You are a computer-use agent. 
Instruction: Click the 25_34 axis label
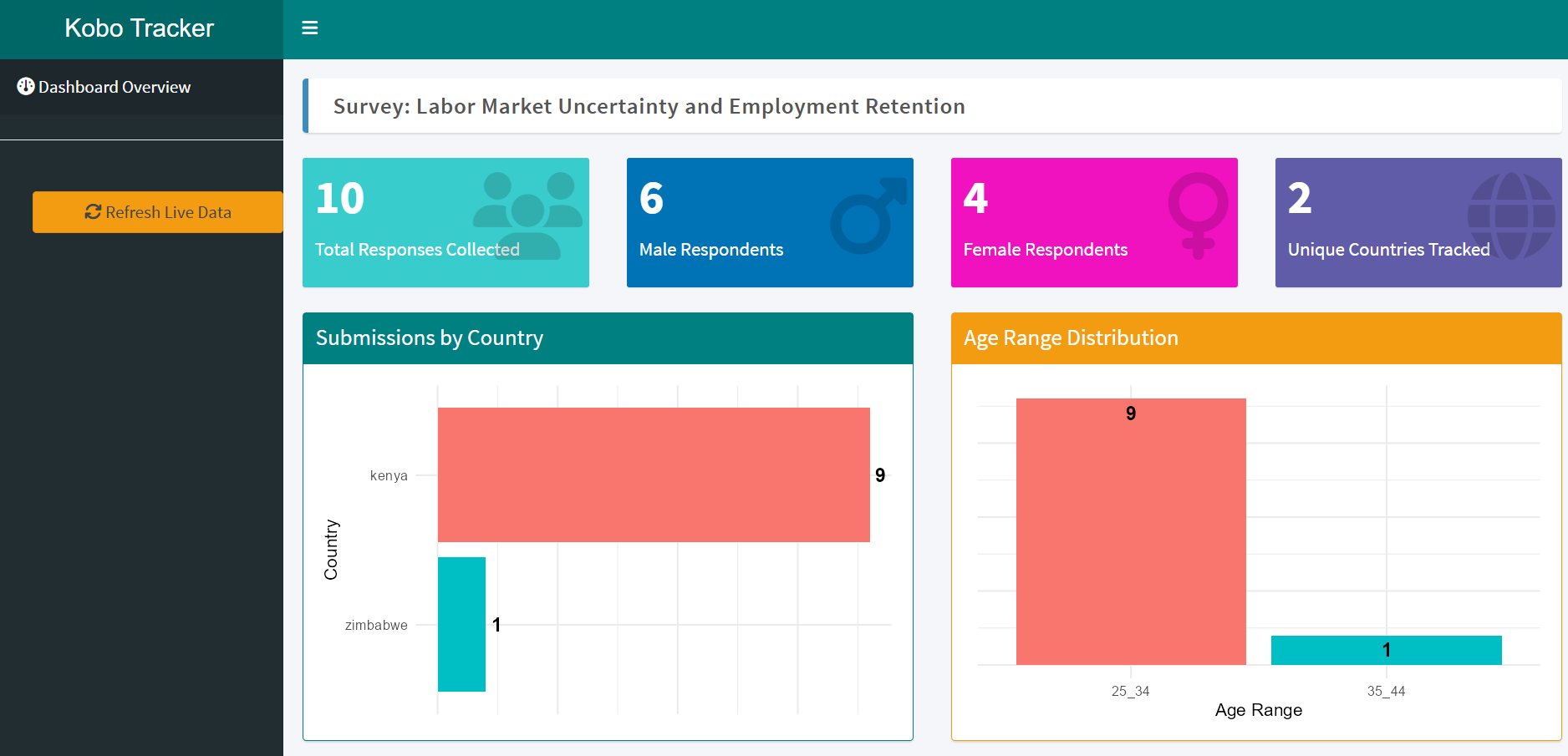tap(1130, 691)
